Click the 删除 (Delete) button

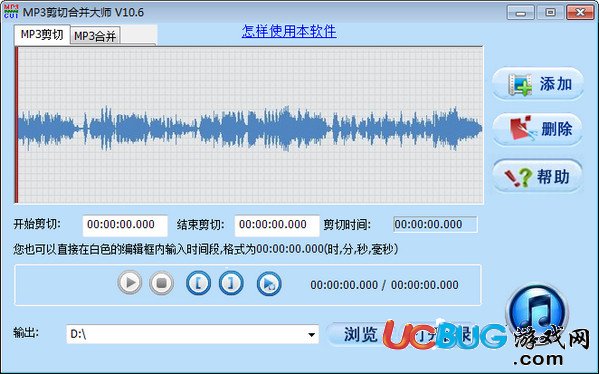(x=537, y=129)
